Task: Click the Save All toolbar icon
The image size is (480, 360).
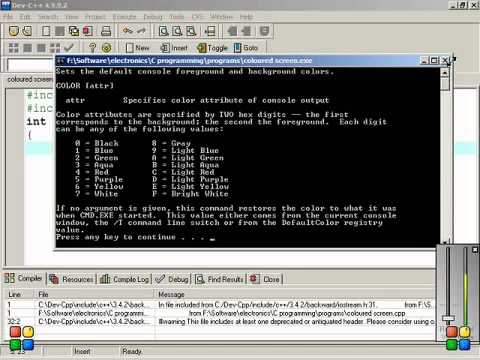Action: point(74,31)
